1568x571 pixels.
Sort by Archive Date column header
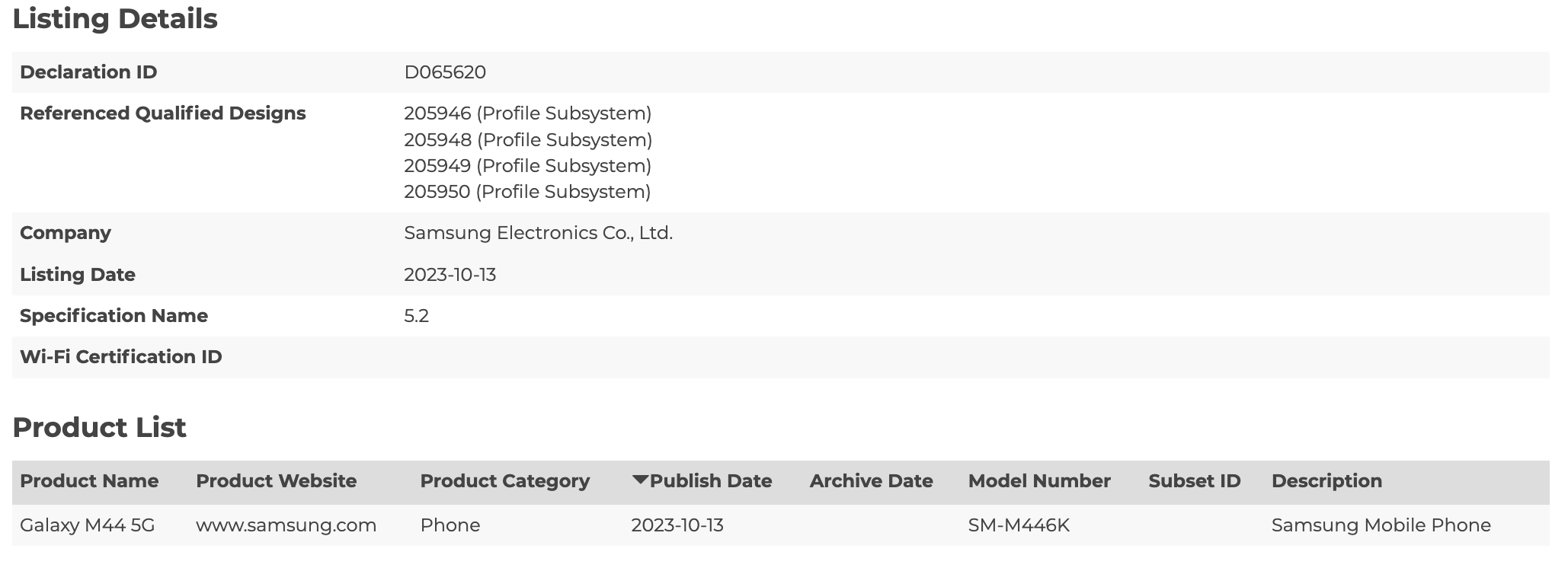(871, 481)
